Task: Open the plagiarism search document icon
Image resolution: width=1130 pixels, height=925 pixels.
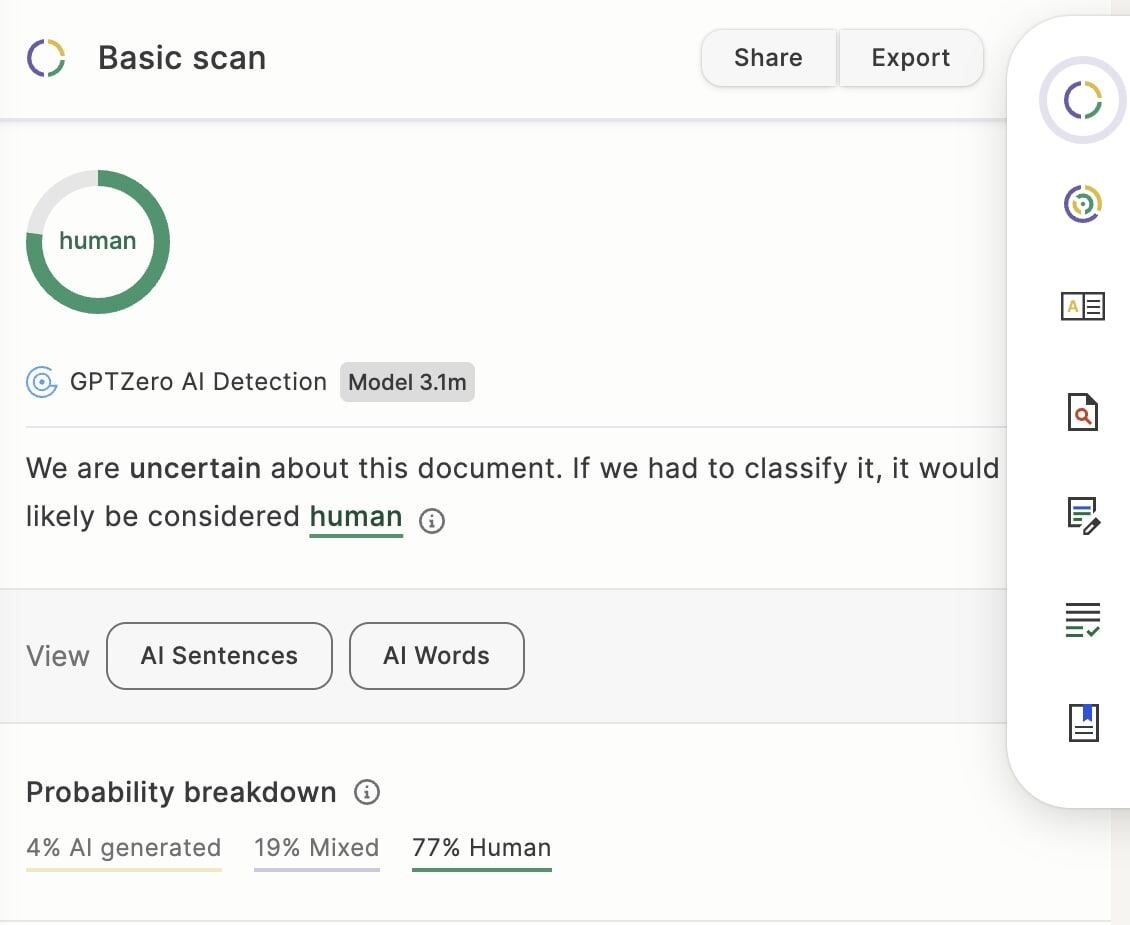Action: coord(1085,412)
